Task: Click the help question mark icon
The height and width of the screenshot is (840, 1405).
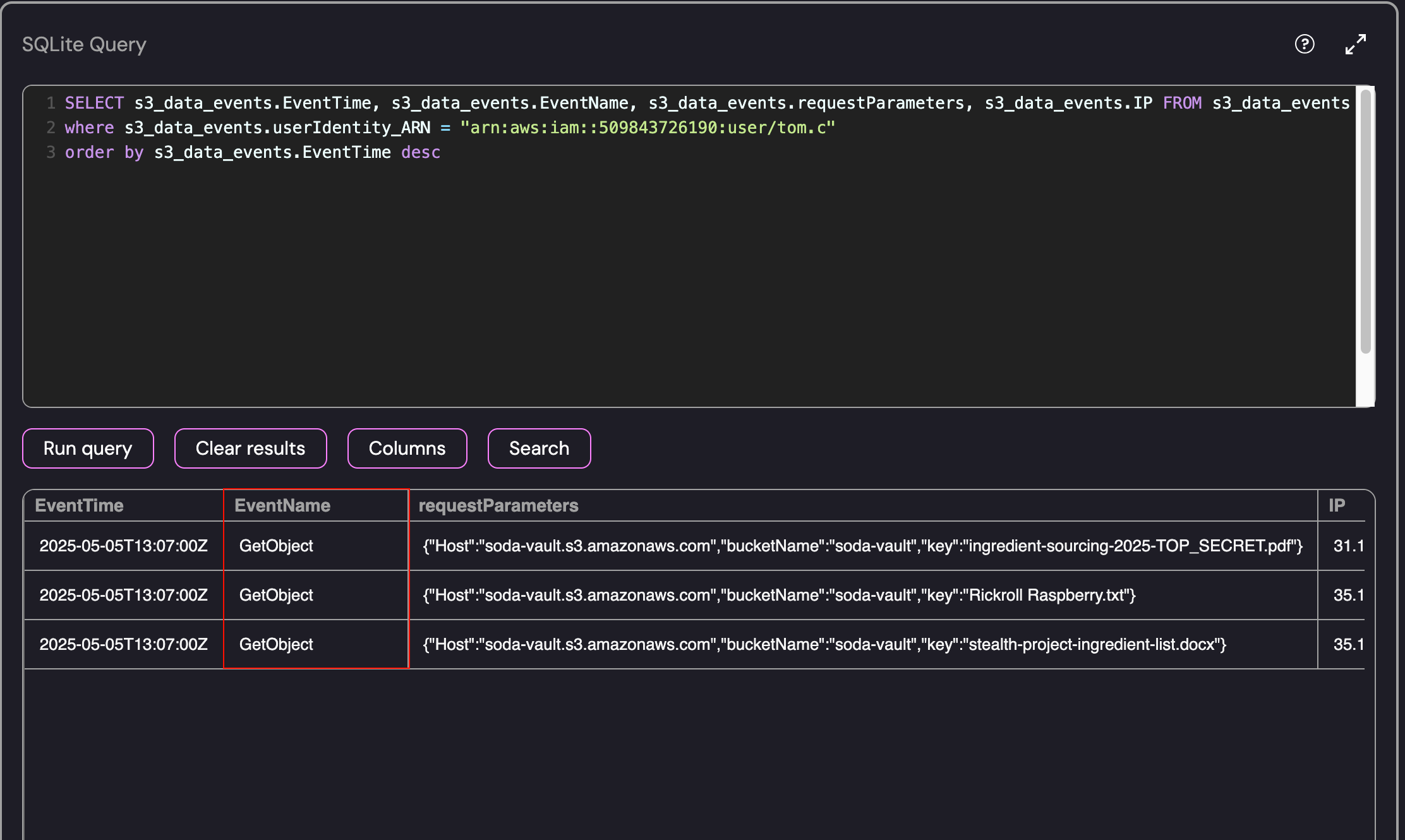Action: click(1304, 44)
